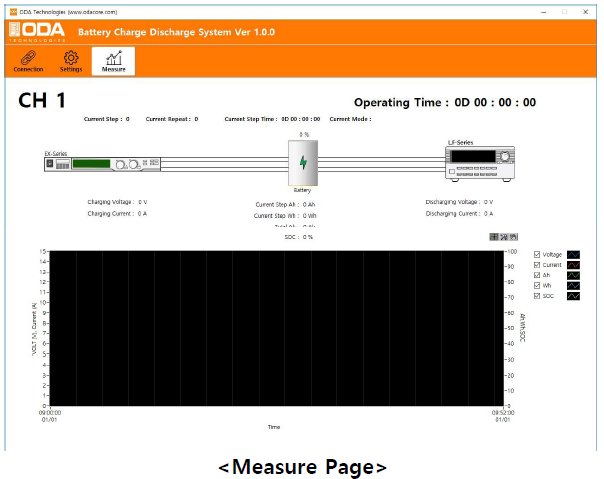604x479 pixels.
Task: Click the graph start time 09:00:00 label
Action: (x=50, y=411)
